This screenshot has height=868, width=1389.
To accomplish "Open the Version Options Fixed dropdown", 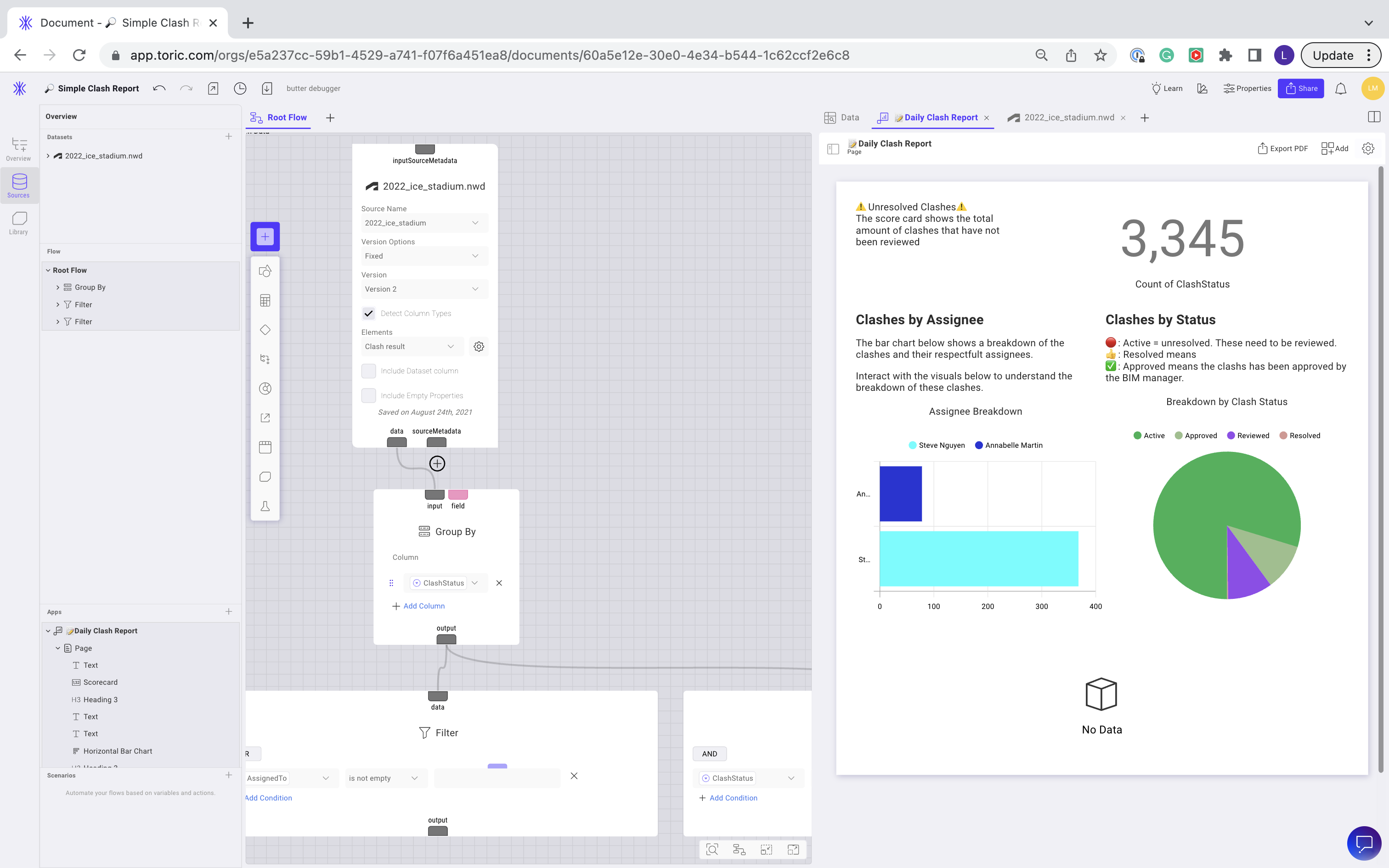I will click(423, 255).
